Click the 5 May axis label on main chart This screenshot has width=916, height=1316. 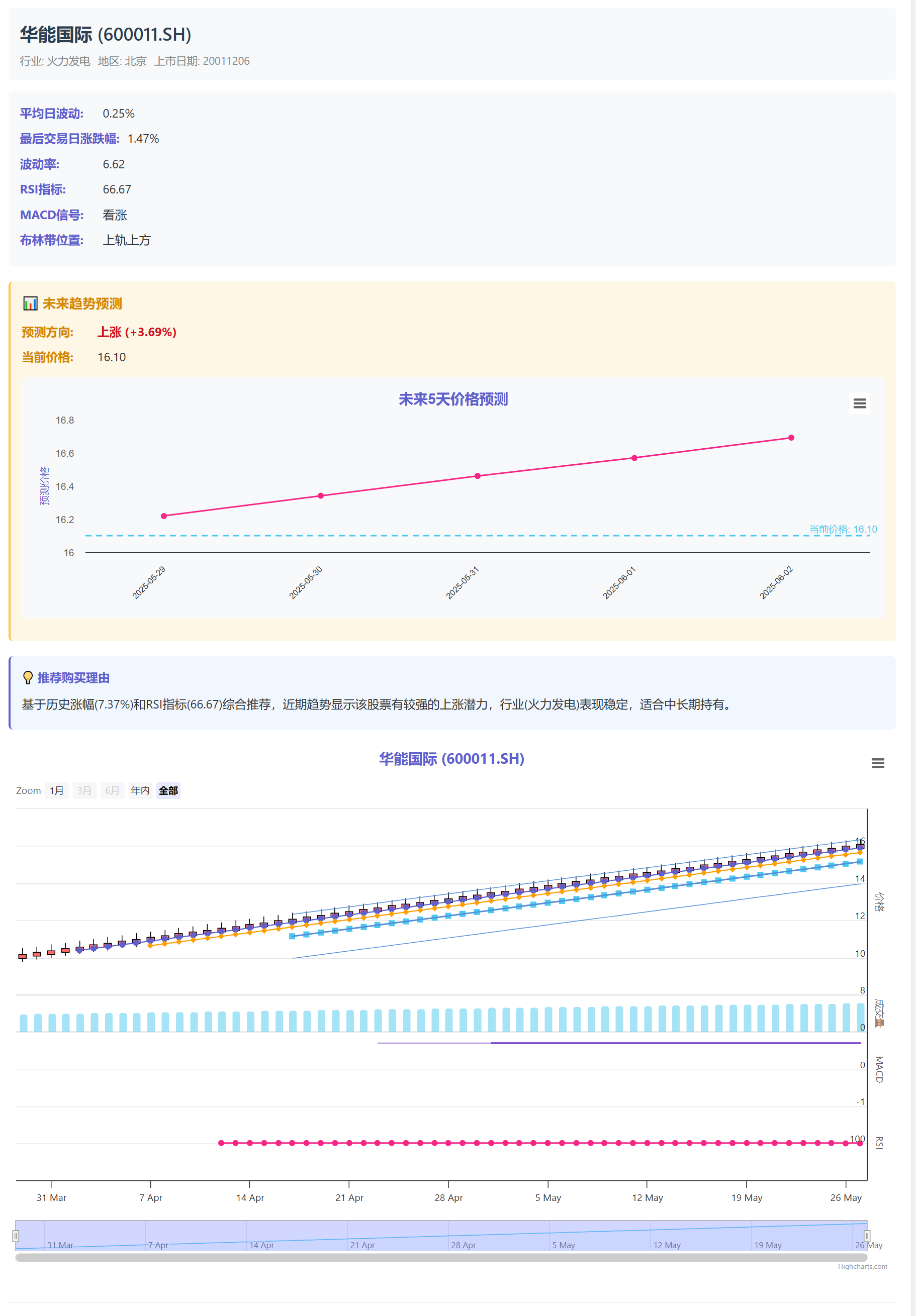pyautogui.click(x=548, y=1197)
